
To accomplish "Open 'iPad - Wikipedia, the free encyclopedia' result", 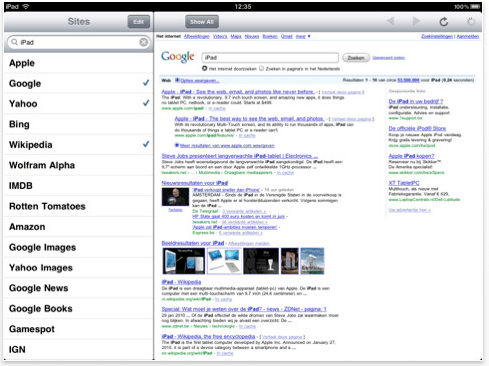I will point(208,336).
